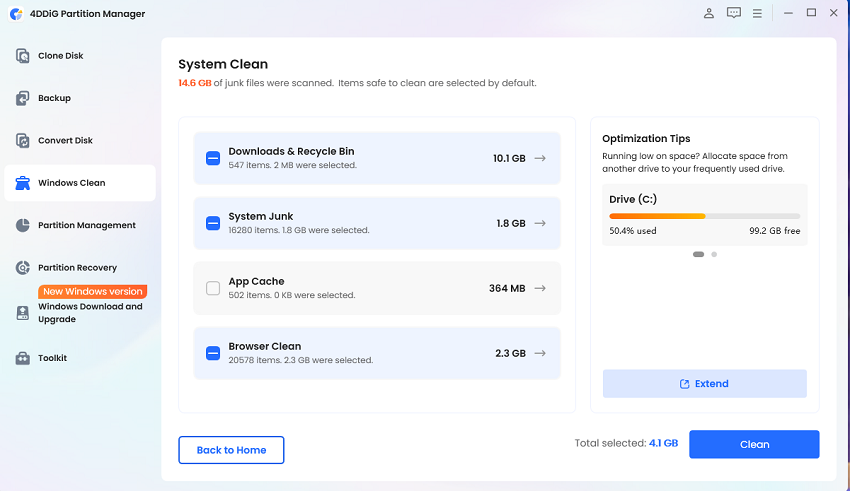Screen dimensions: 850x491
Task: Toggle the Browser Clean checkbox
Action: tap(213, 353)
